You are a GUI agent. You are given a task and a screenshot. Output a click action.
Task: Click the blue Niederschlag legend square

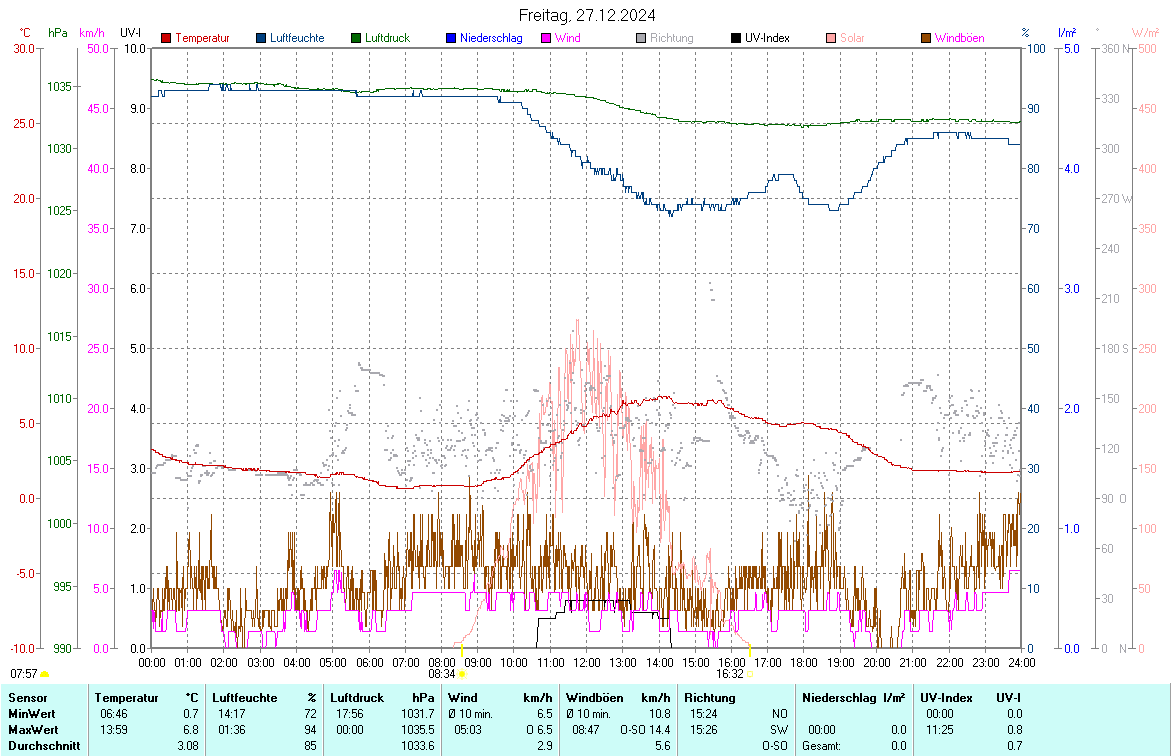(451, 39)
